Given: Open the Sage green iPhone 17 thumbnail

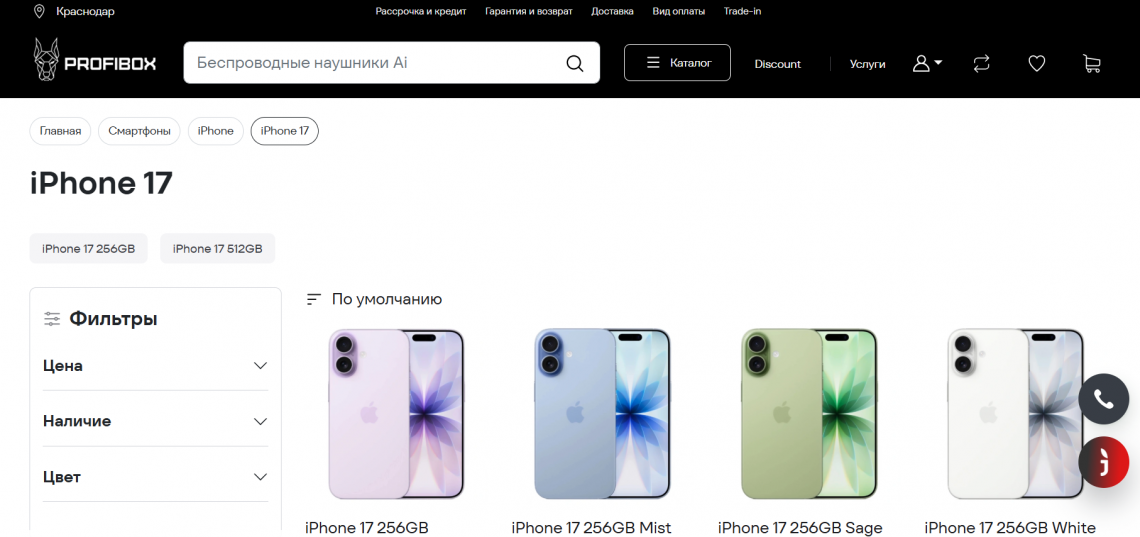Looking at the screenshot, I should [808, 413].
